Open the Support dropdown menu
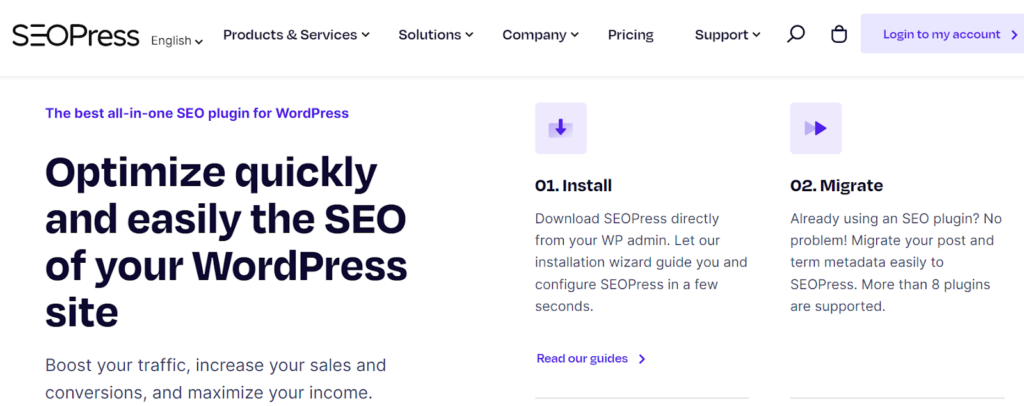Screen dimensions: 1024x406 click(727, 35)
